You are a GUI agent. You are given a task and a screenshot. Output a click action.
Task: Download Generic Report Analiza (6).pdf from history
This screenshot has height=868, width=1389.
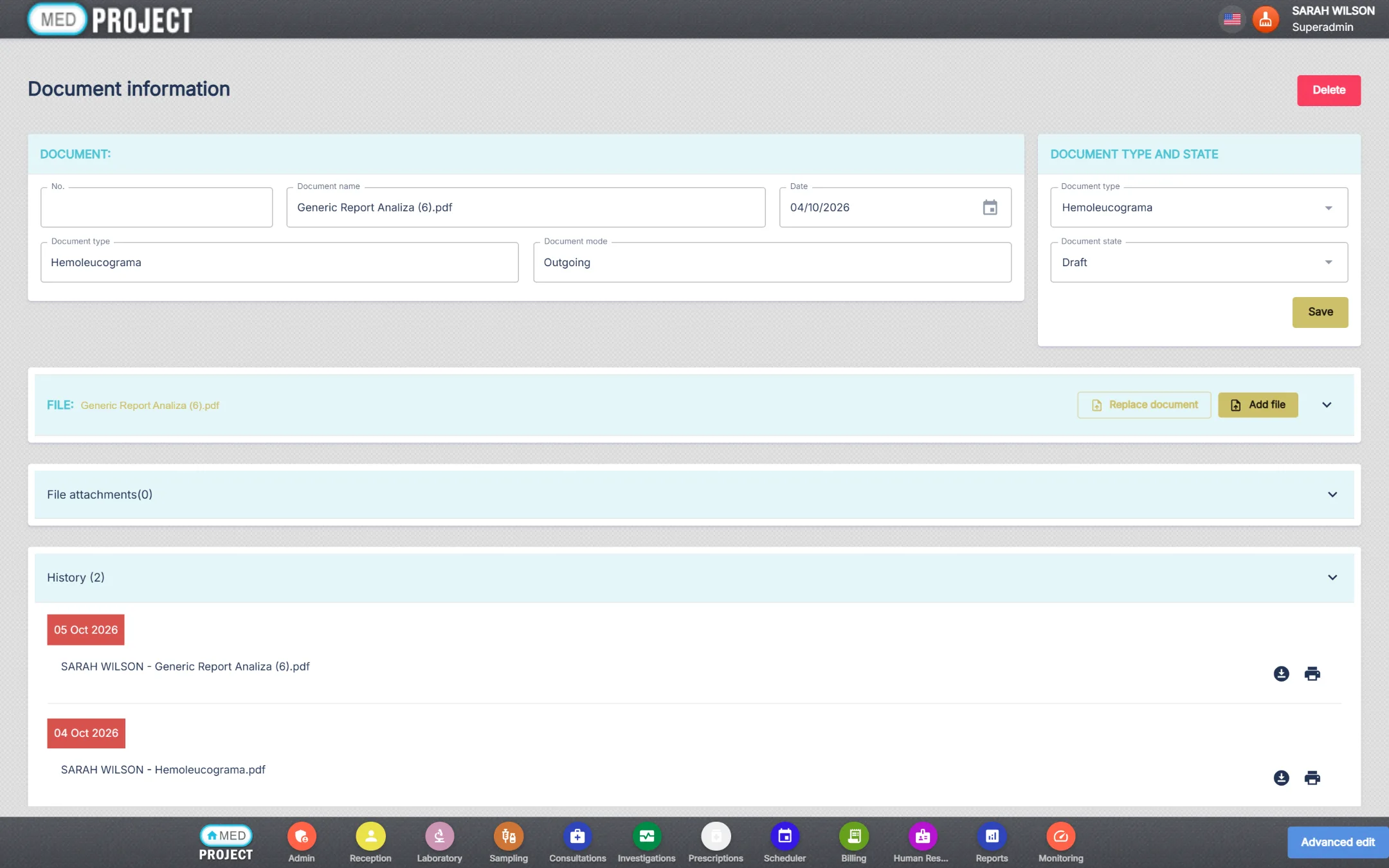(1281, 674)
